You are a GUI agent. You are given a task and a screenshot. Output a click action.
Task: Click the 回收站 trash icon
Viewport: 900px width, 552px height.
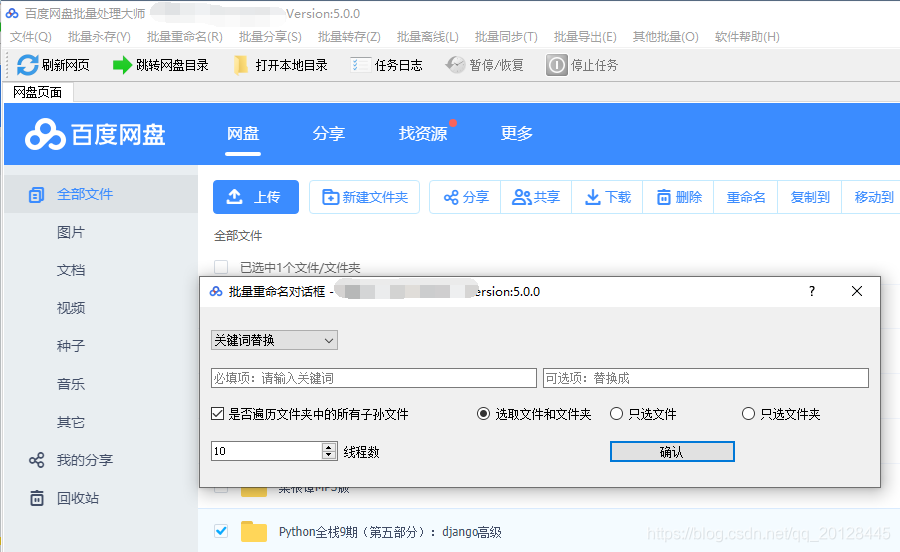pos(36,498)
